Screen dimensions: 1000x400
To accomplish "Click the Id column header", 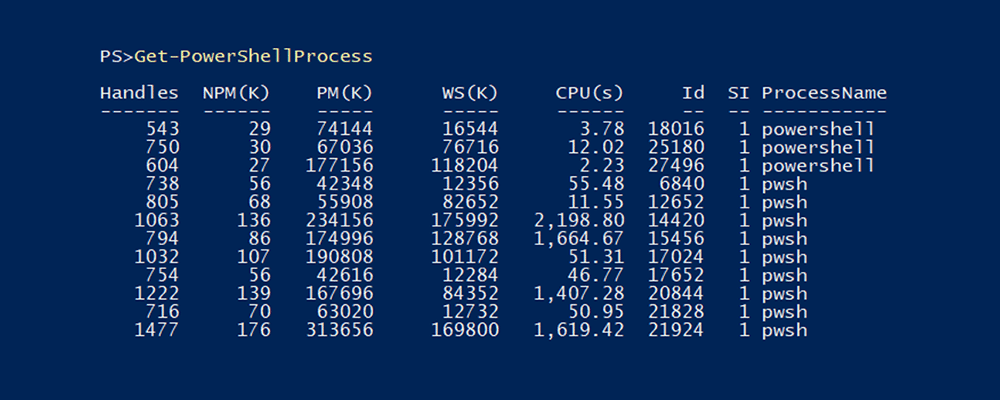I will [x=693, y=93].
